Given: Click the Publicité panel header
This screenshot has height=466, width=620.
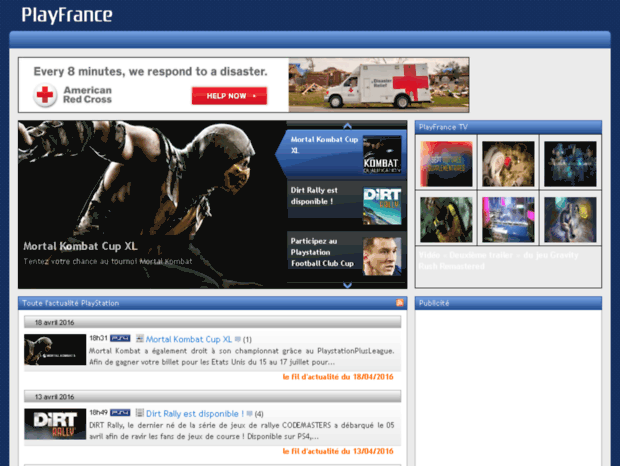Looking at the screenshot, I should click(508, 303).
